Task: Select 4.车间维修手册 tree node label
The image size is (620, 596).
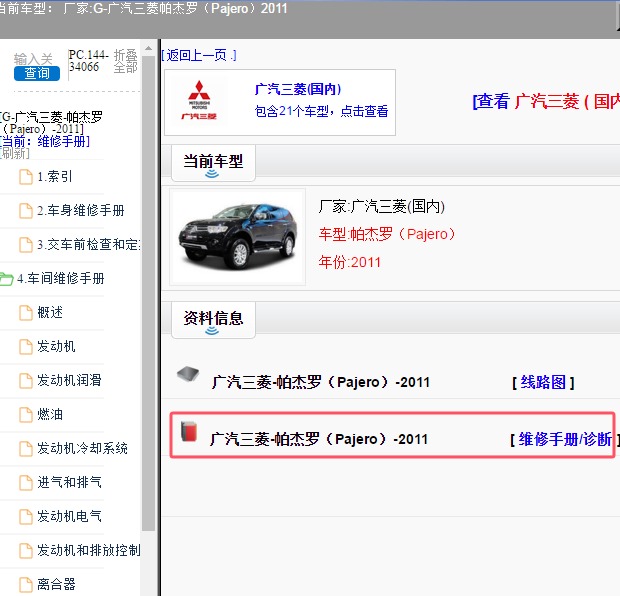Action: [60, 278]
